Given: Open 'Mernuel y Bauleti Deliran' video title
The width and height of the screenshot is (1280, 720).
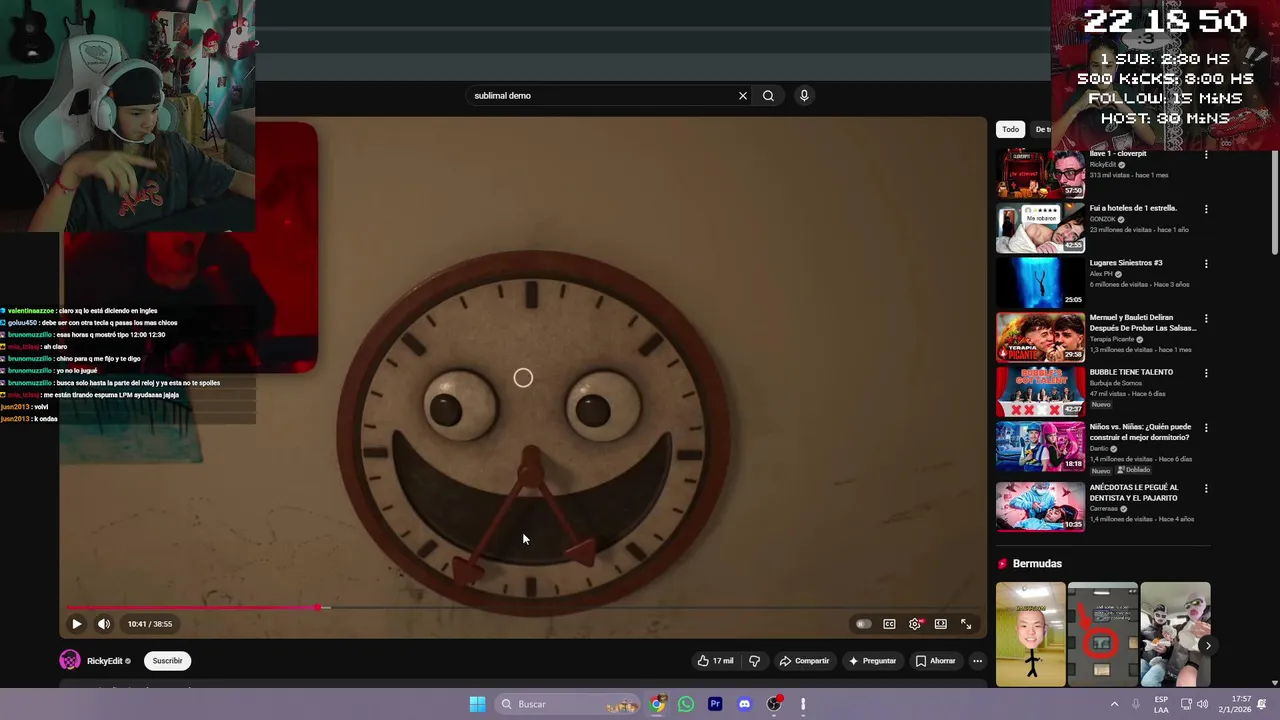Looking at the screenshot, I should (x=1142, y=323).
